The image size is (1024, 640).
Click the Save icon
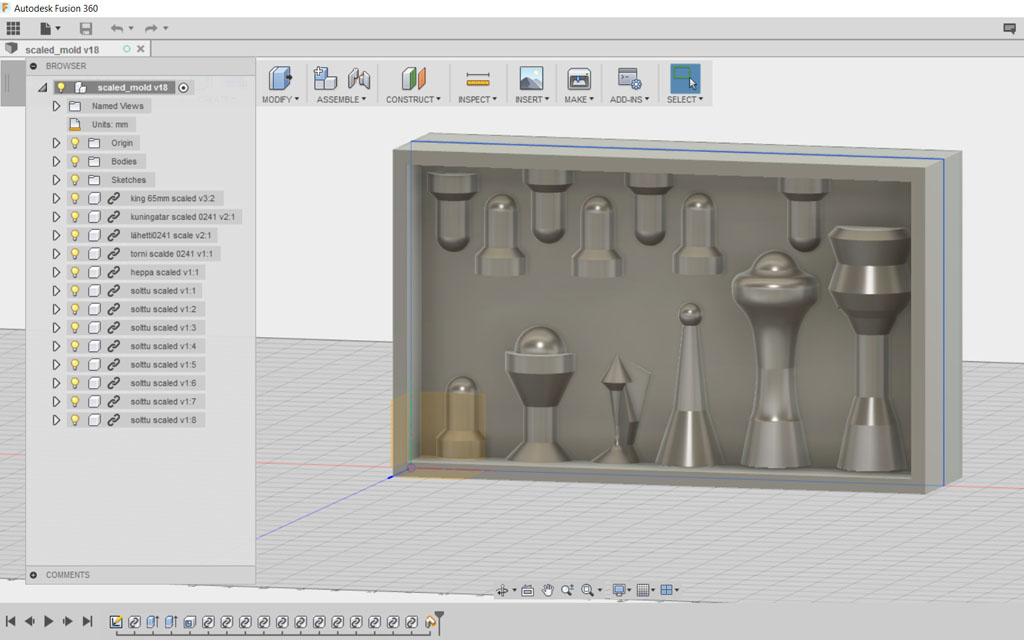(x=86, y=28)
